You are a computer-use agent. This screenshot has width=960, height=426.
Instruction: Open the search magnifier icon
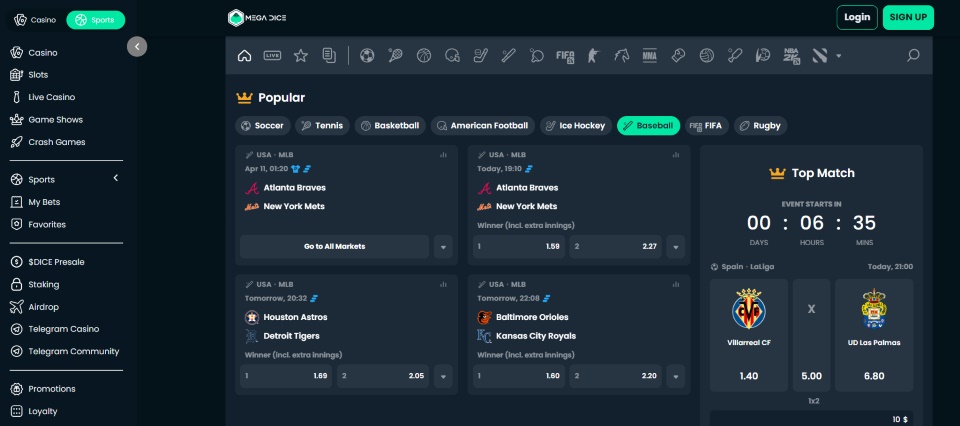[x=913, y=56]
